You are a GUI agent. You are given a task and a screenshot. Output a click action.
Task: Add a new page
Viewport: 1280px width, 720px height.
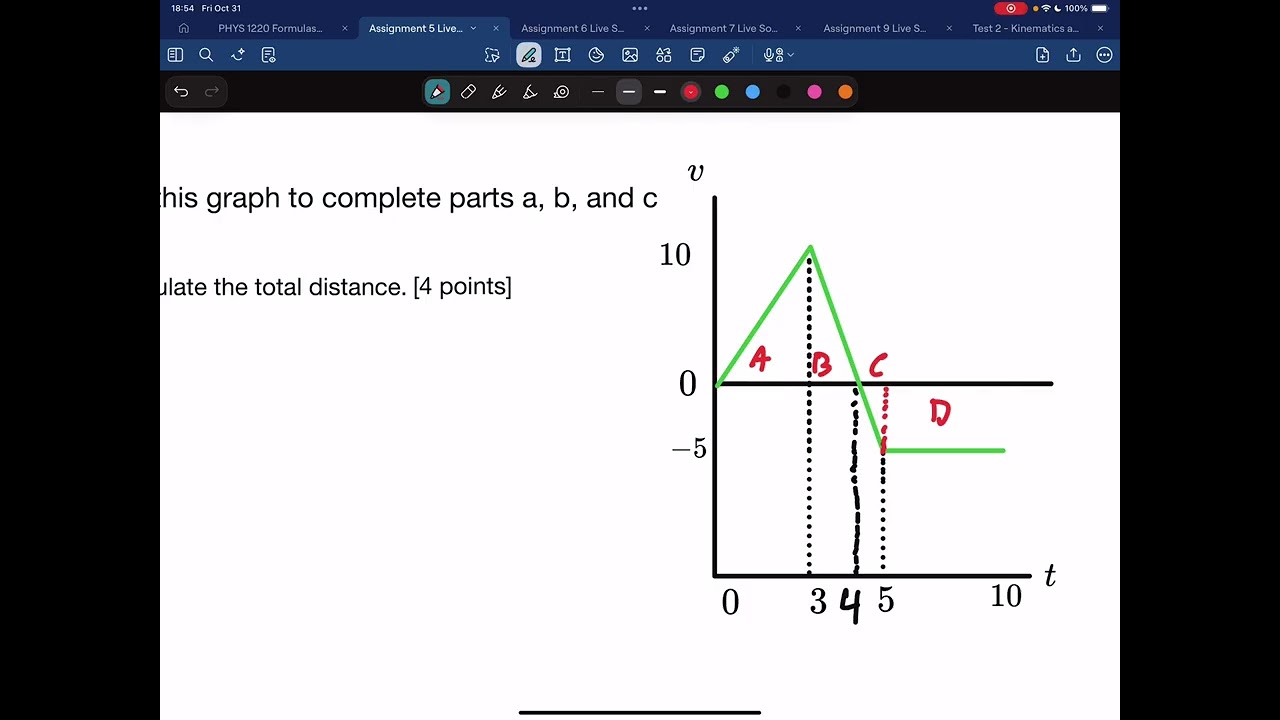coord(1042,55)
